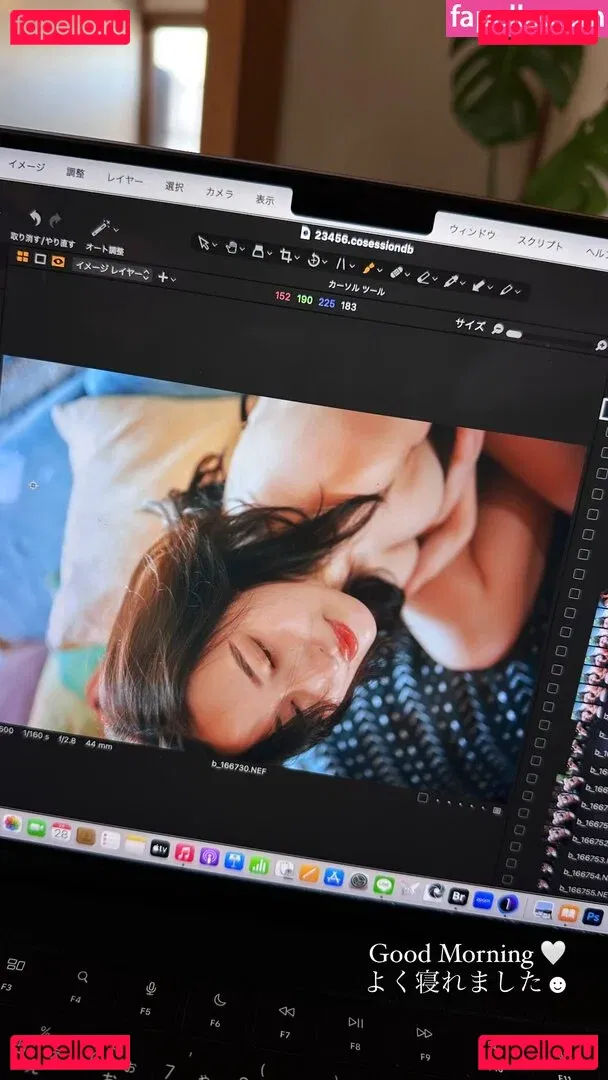This screenshot has width=608, height=1080.
Task: Click the 取り消す/やり直す label
Action: [43, 239]
